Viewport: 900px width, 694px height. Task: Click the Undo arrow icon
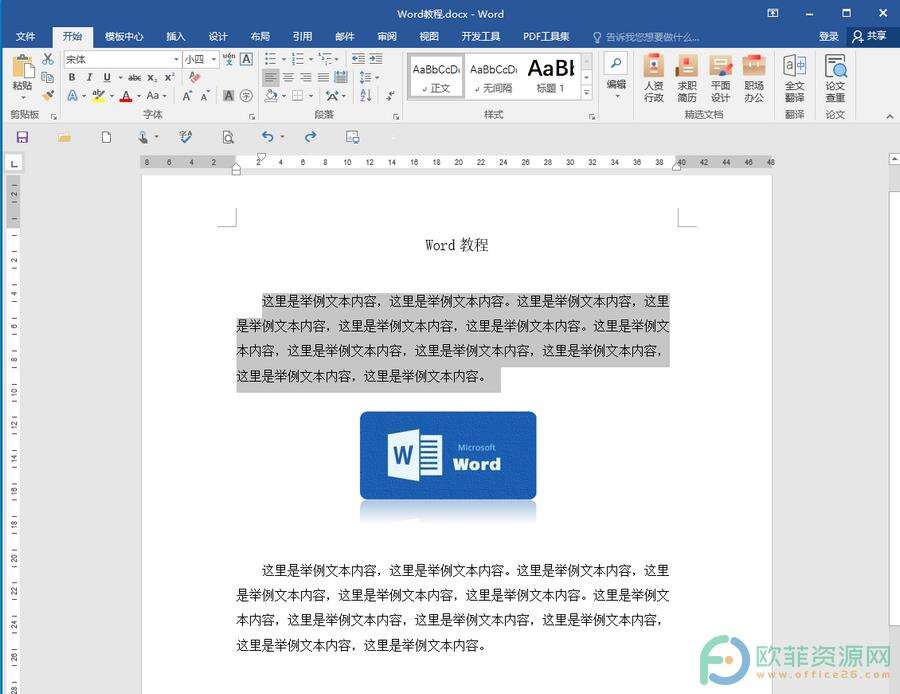tap(267, 137)
